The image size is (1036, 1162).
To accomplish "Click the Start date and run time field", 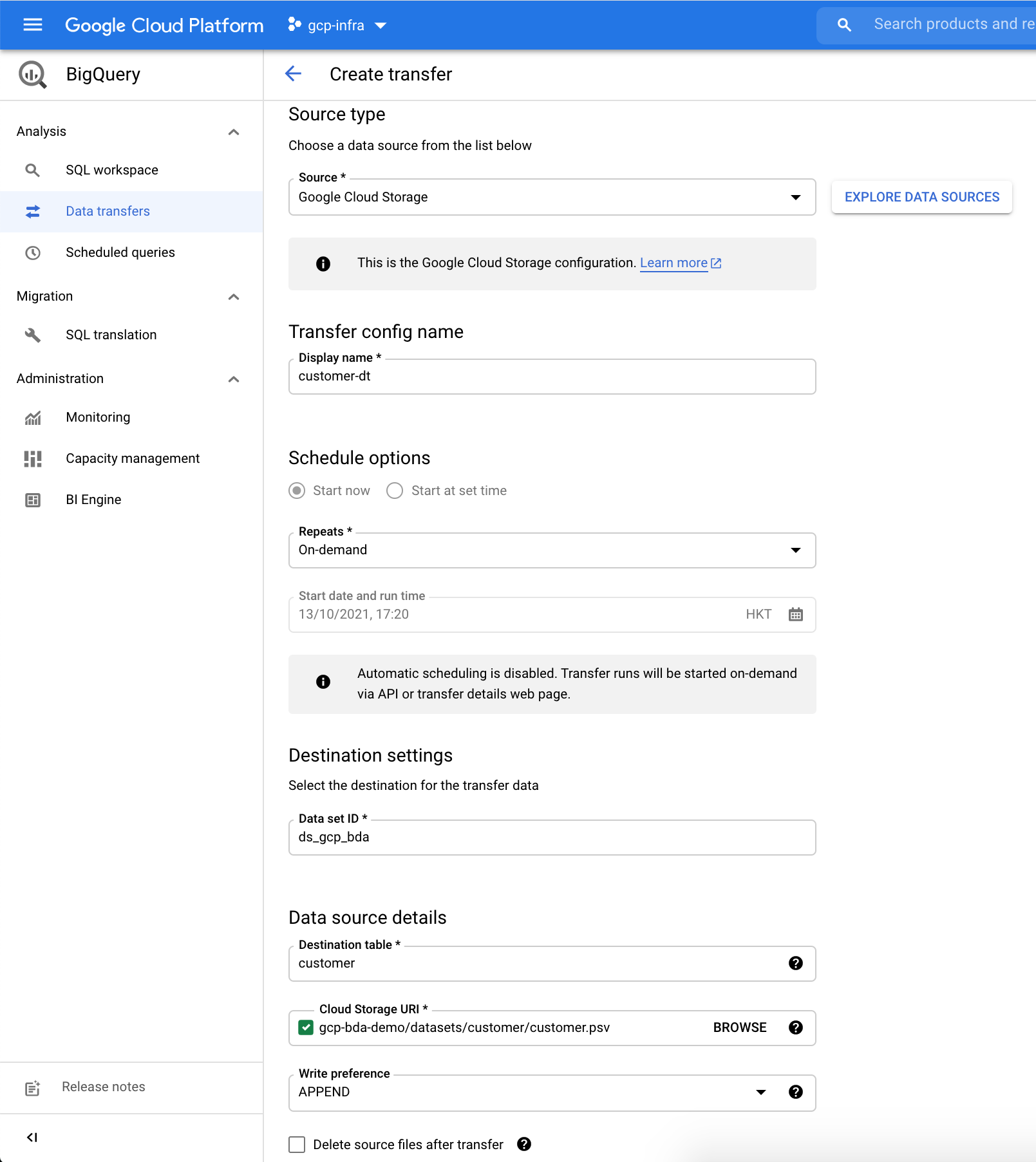I will tap(552, 615).
